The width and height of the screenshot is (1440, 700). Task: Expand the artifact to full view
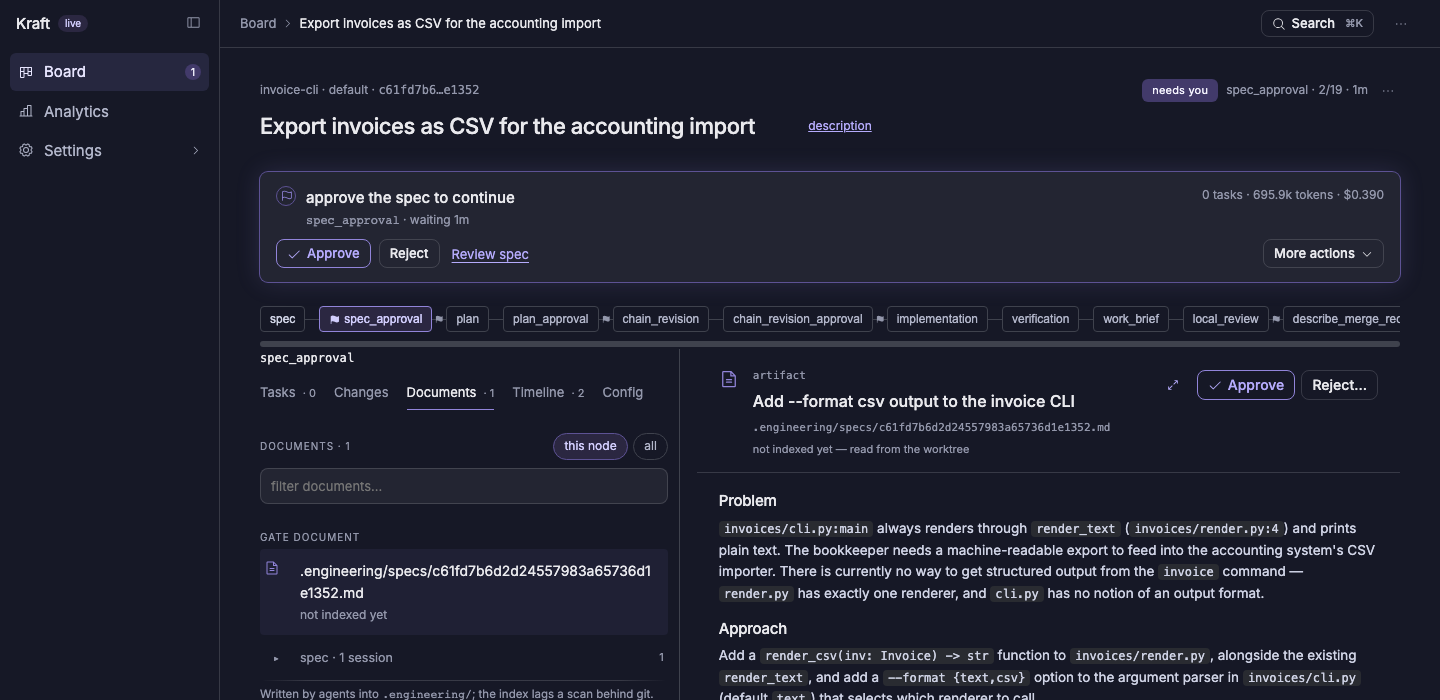[1173, 385]
